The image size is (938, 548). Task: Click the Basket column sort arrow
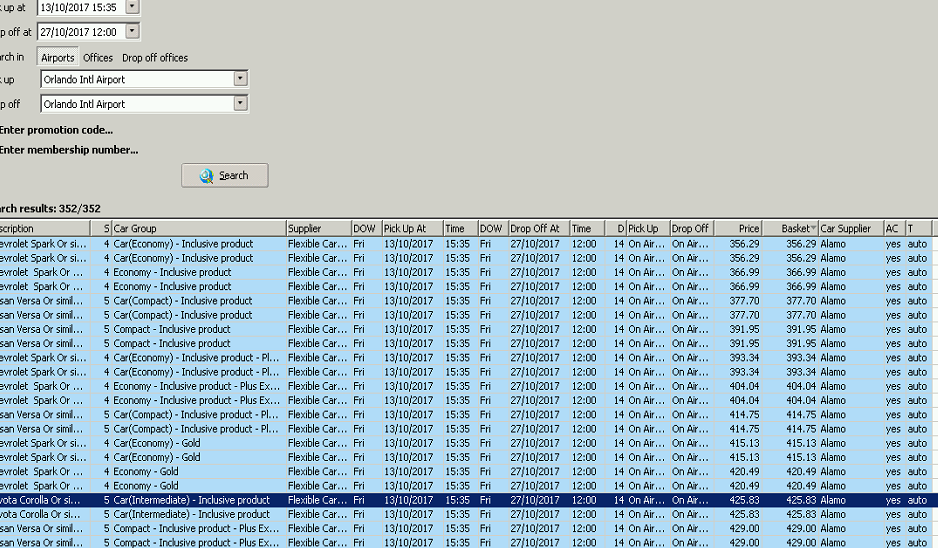813,229
